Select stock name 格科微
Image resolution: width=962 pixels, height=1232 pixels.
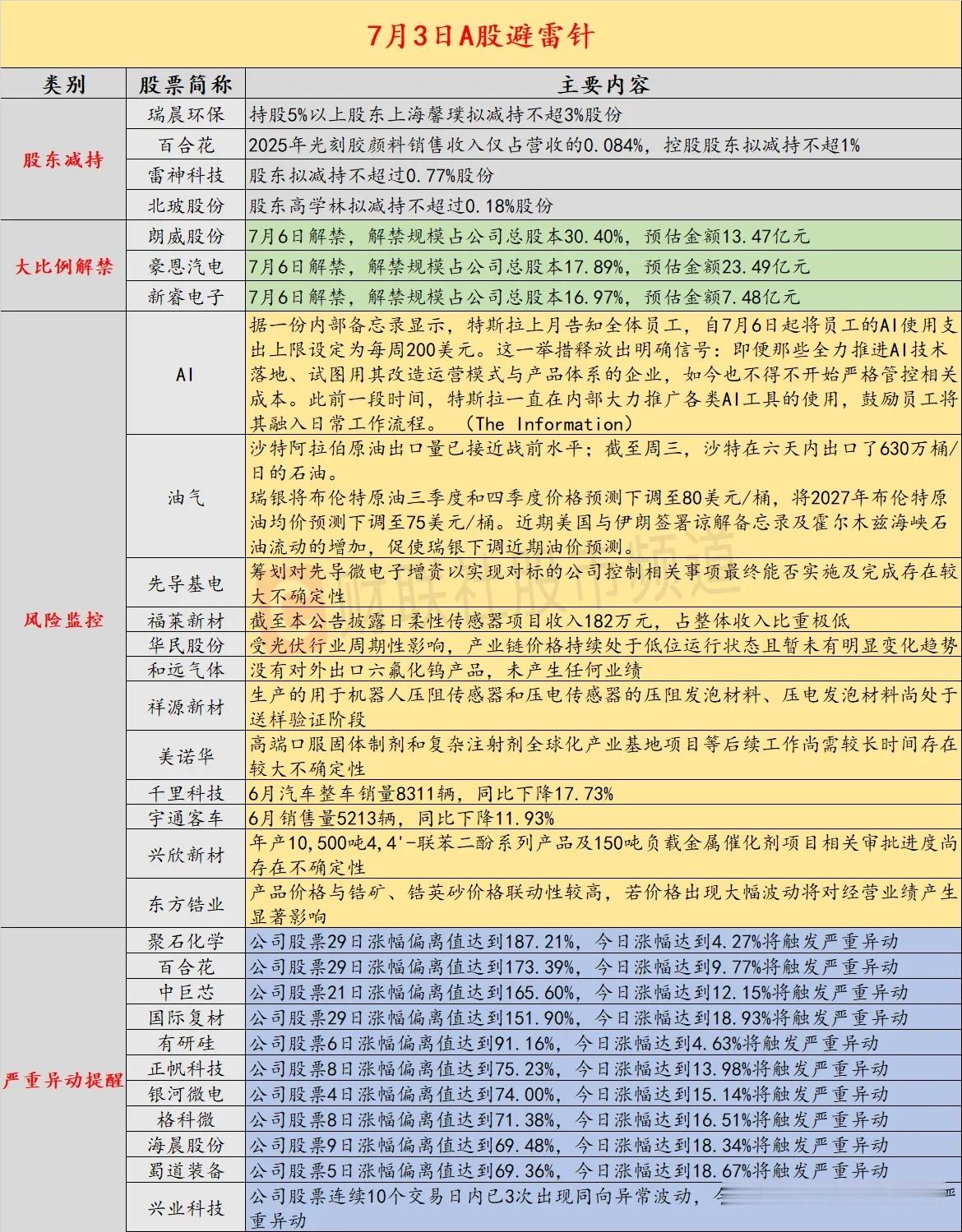coord(186,1119)
